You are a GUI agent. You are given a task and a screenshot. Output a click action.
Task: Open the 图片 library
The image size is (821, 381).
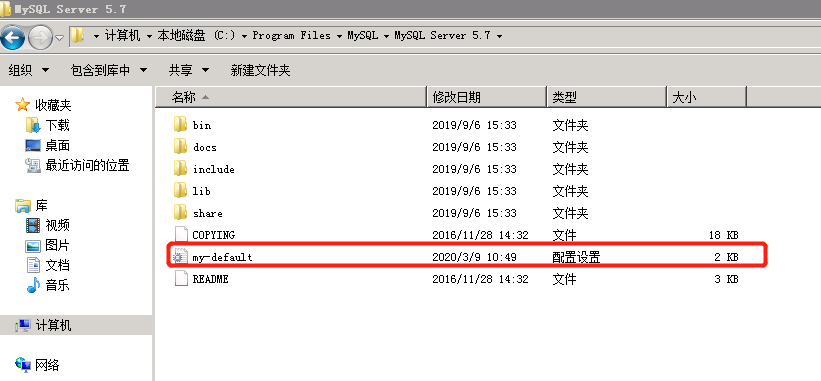pos(57,245)
